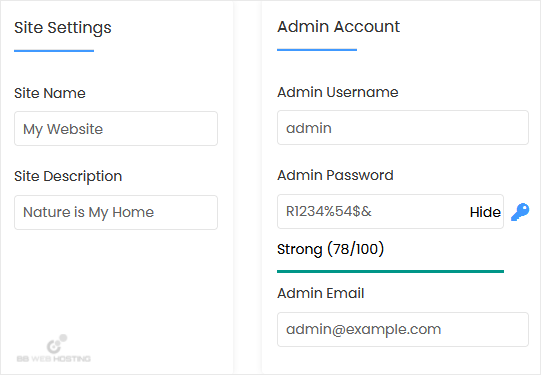Click the Site Description label
Viewport: 541px width, 375px height.
point(68,176)
